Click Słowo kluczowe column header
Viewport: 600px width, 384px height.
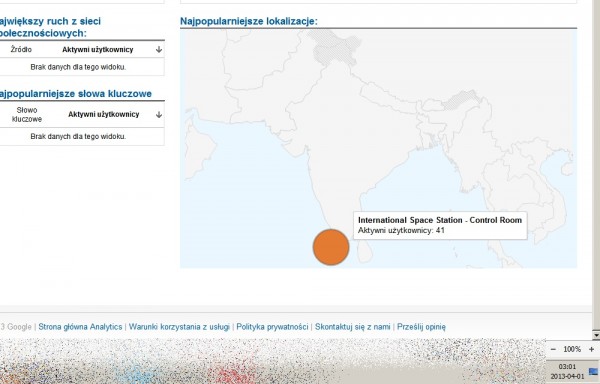coord(27,114)
